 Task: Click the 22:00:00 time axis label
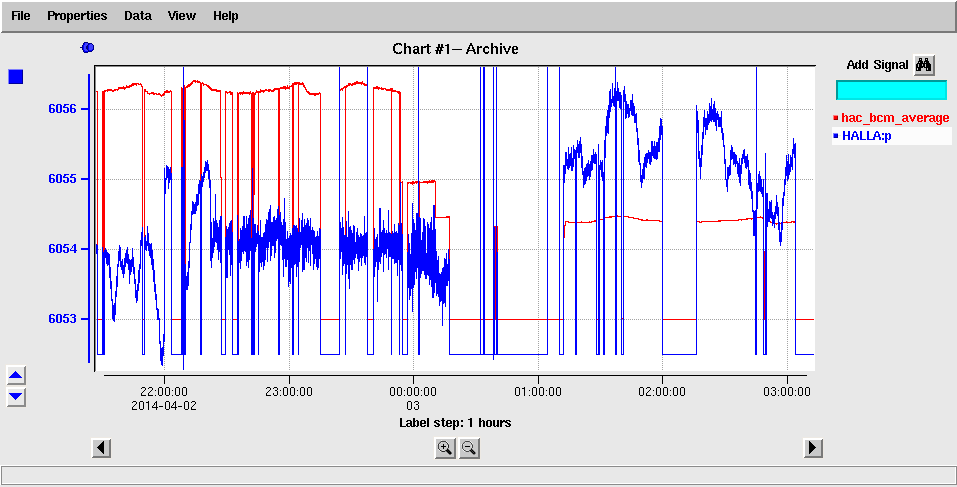point(164,392)
